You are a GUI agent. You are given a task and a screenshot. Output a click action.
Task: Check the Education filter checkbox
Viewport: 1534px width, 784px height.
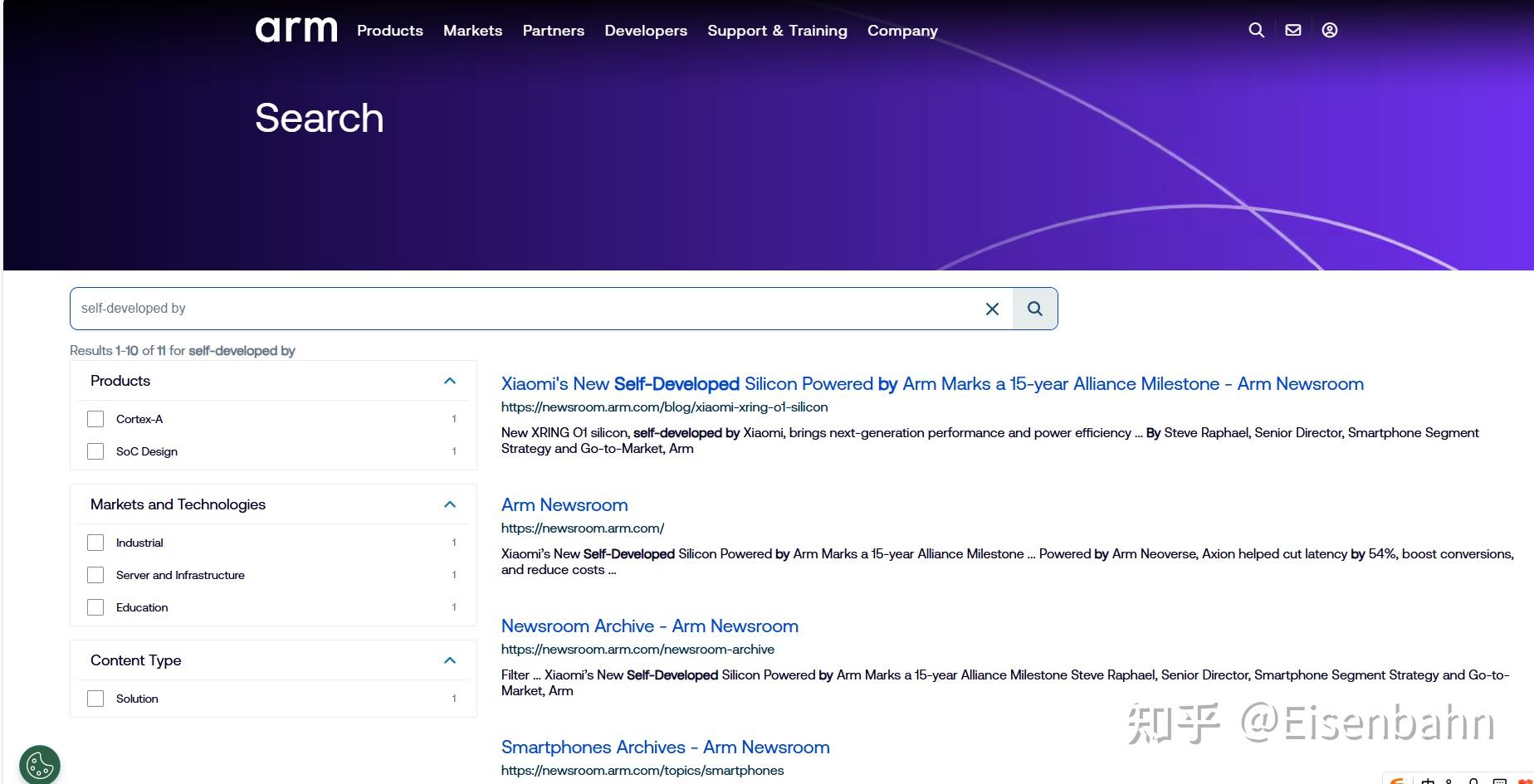point(95,607)
